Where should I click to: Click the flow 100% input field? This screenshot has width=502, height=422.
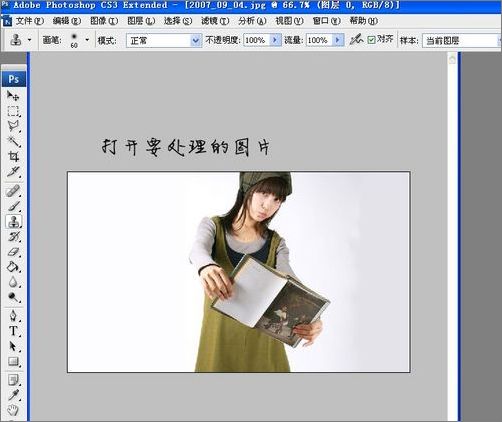coord(319,40)
